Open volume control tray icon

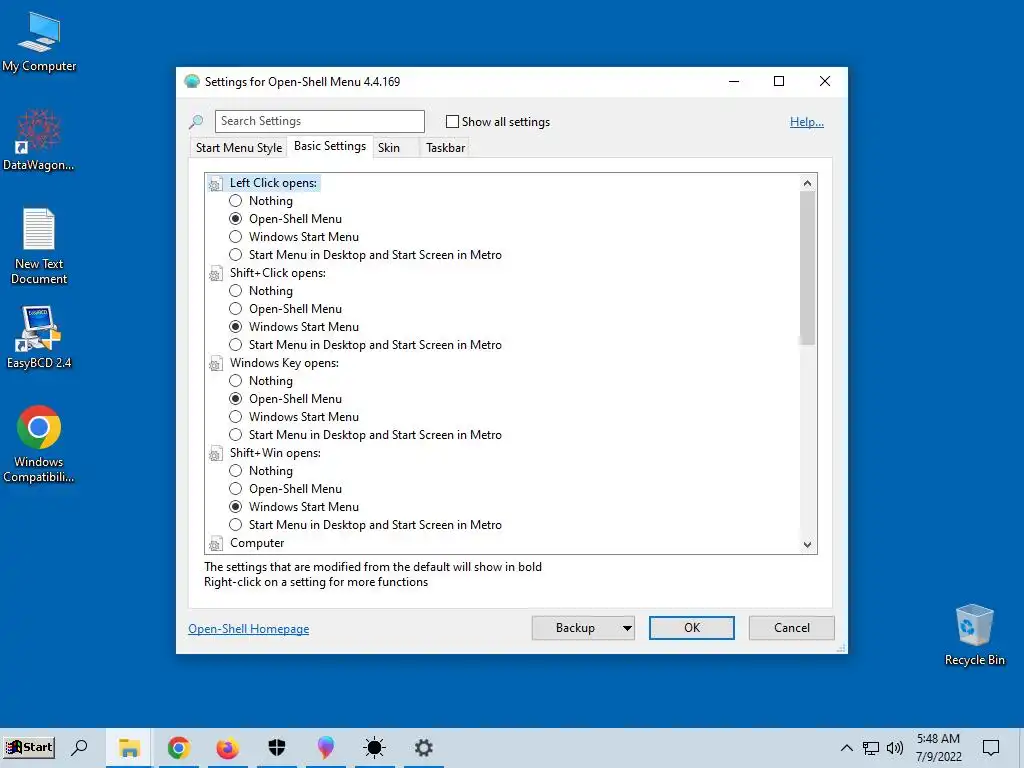895,748
